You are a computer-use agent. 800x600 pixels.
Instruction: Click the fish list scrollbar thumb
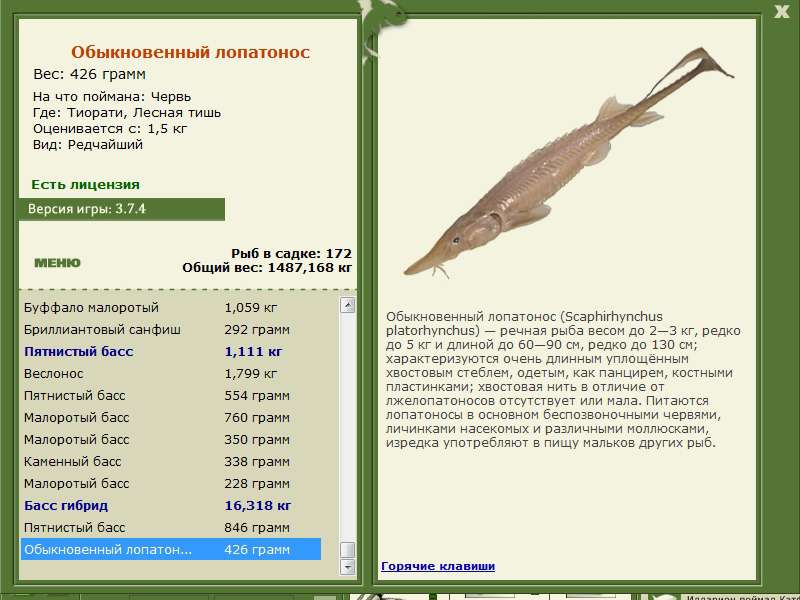pos(347,549)
